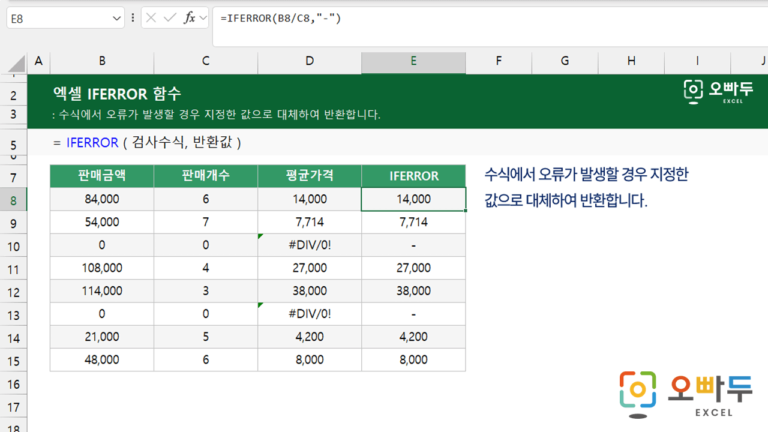Screen dimensions: 768x432
Task: Select 평균가격 cell 38,000 in row 12
Action: click(310, 291)
